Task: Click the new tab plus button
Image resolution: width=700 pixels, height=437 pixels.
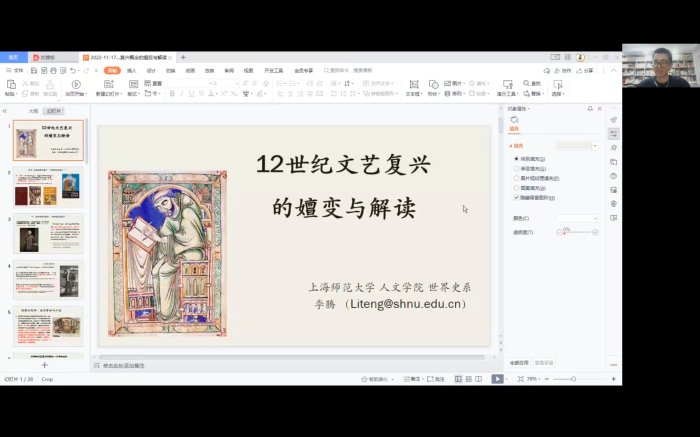Action: coord(183,57)
